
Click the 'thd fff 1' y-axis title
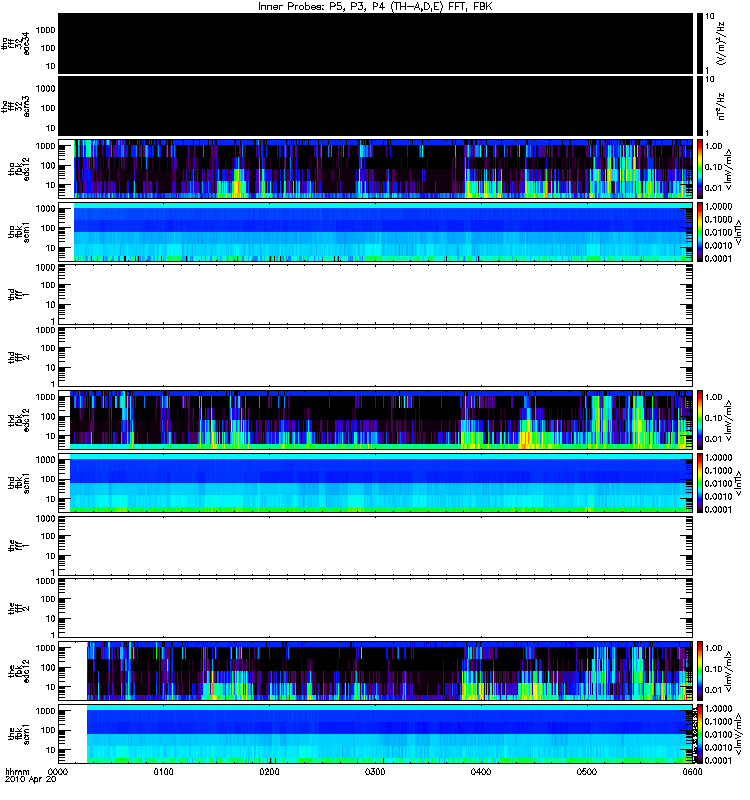tap(19, 294)
